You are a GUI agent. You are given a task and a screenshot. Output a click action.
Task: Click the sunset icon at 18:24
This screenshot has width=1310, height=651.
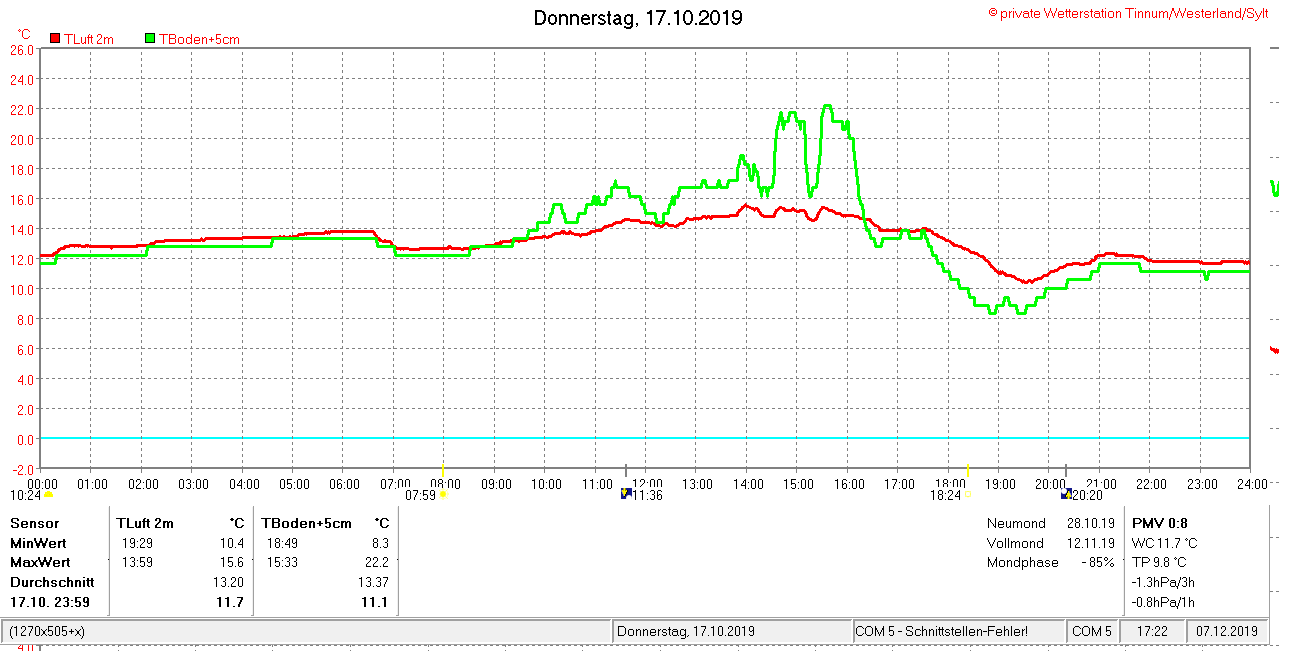967,494
